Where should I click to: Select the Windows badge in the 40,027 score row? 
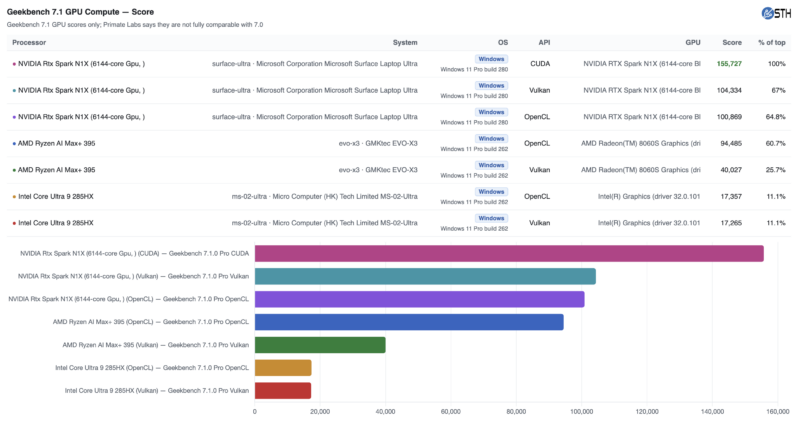(491, 165)
